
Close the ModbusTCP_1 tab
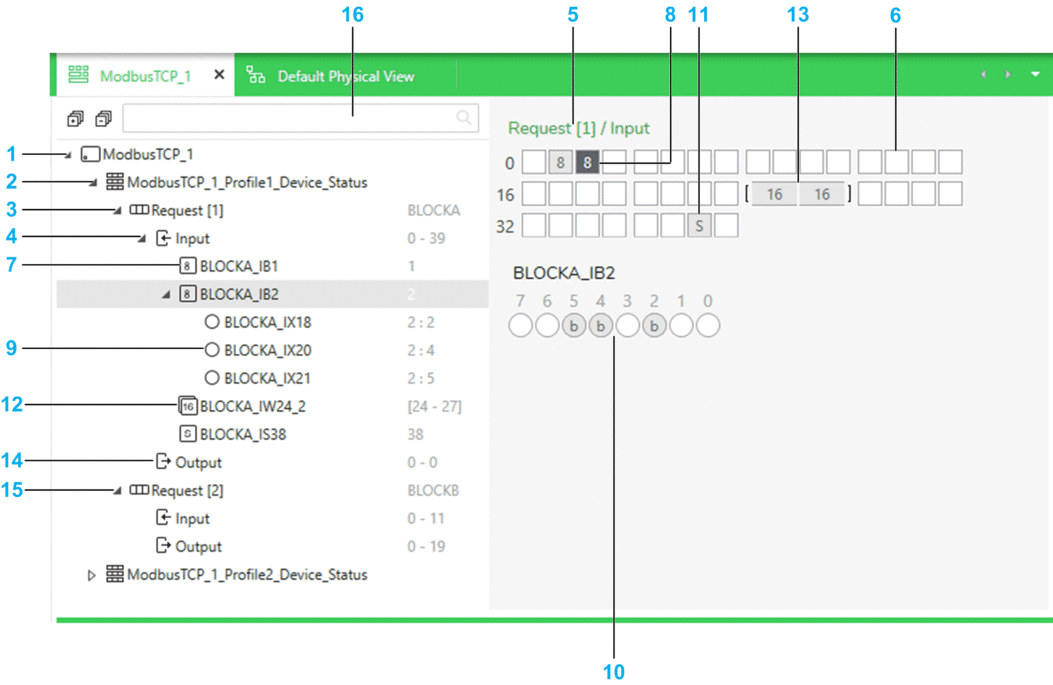tap(219, 75)
